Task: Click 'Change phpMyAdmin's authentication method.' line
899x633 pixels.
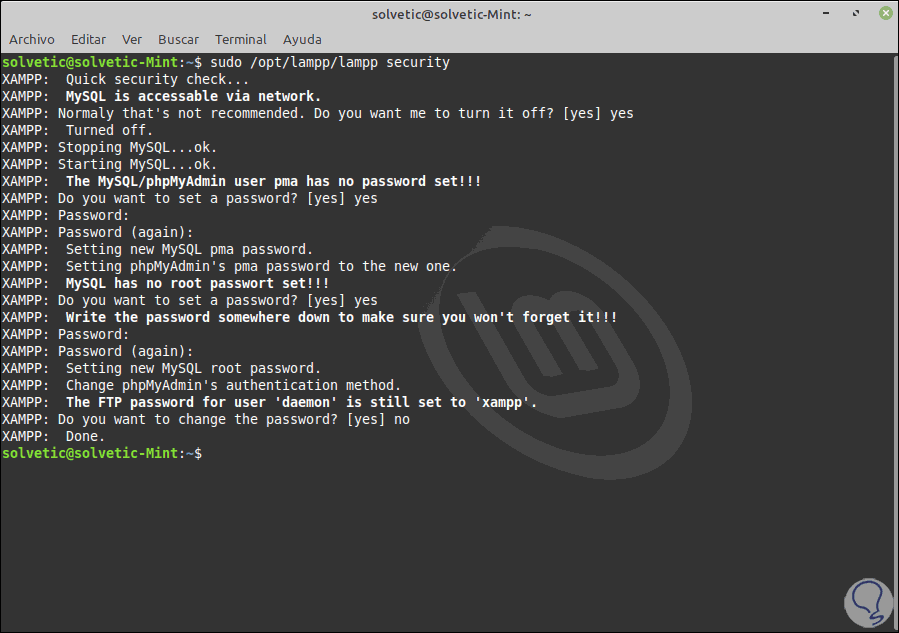Action: (201, 385)
